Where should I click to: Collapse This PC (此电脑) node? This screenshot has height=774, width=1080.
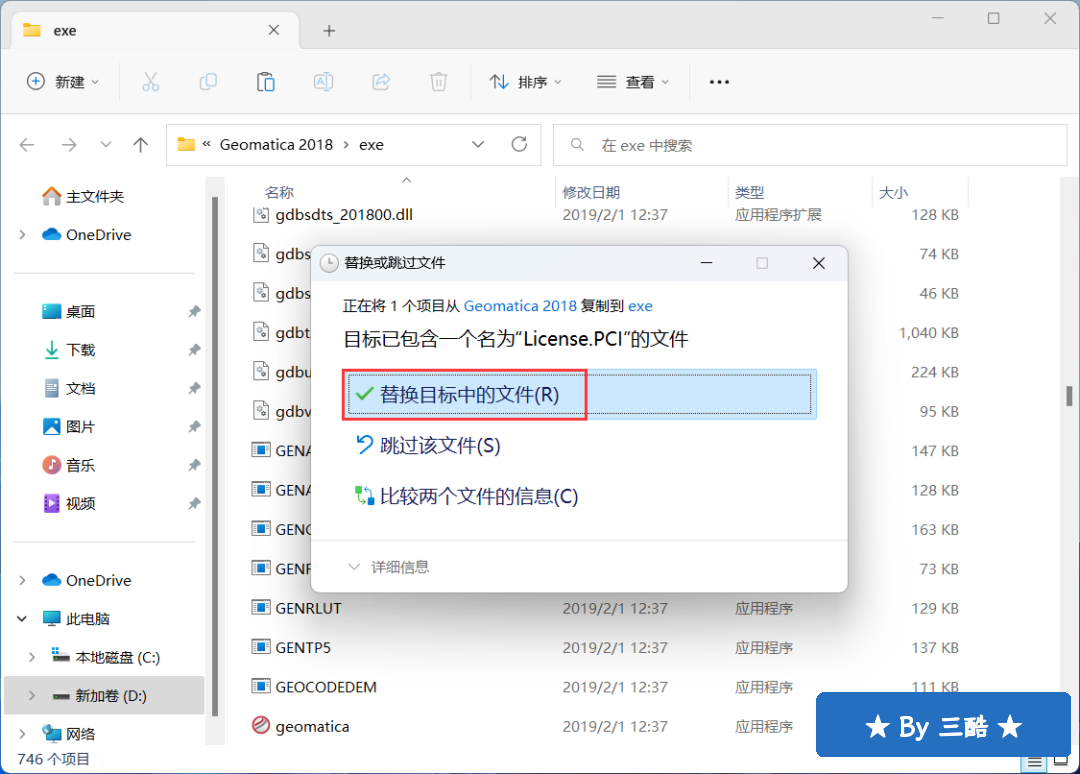point(22,618)
